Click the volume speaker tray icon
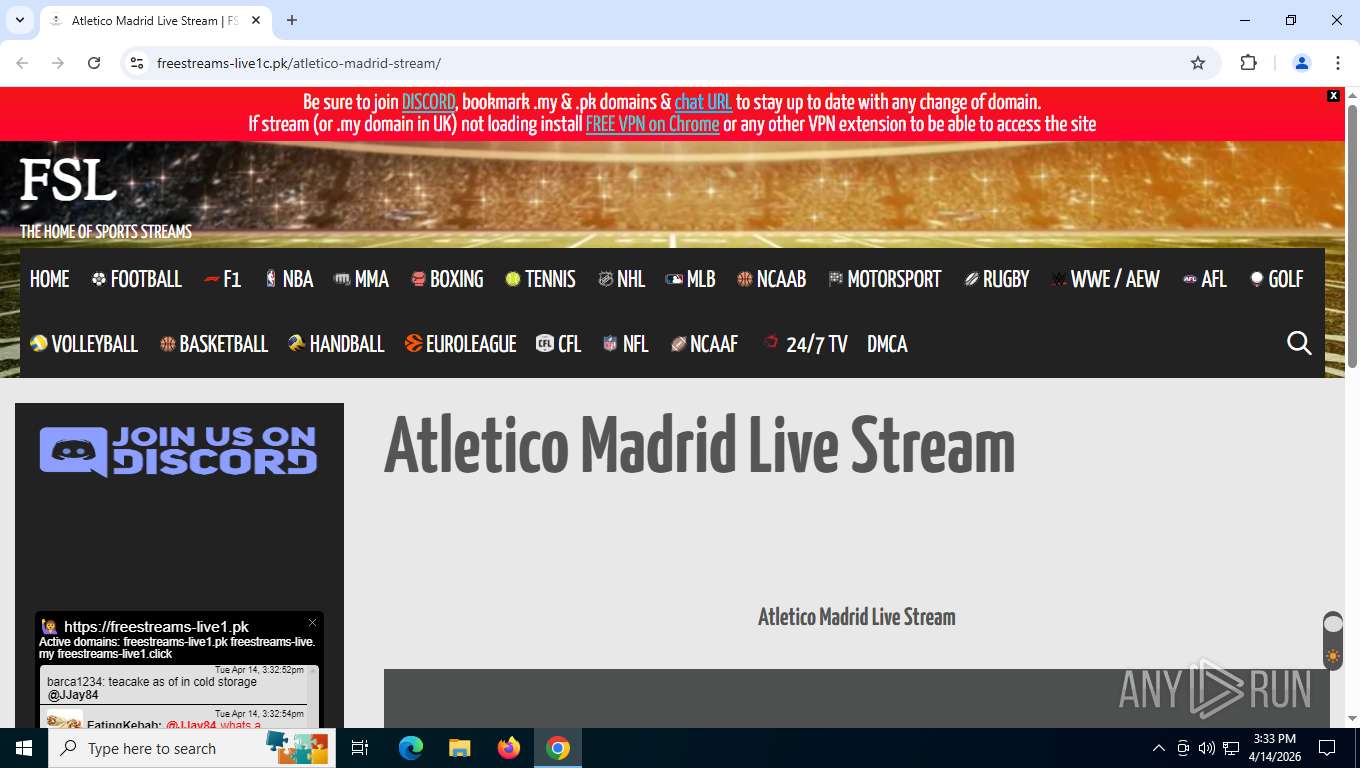Image resolution: width=1360 pixels, height=768 pixels. pyautogui.click(x=1206, y=748)
